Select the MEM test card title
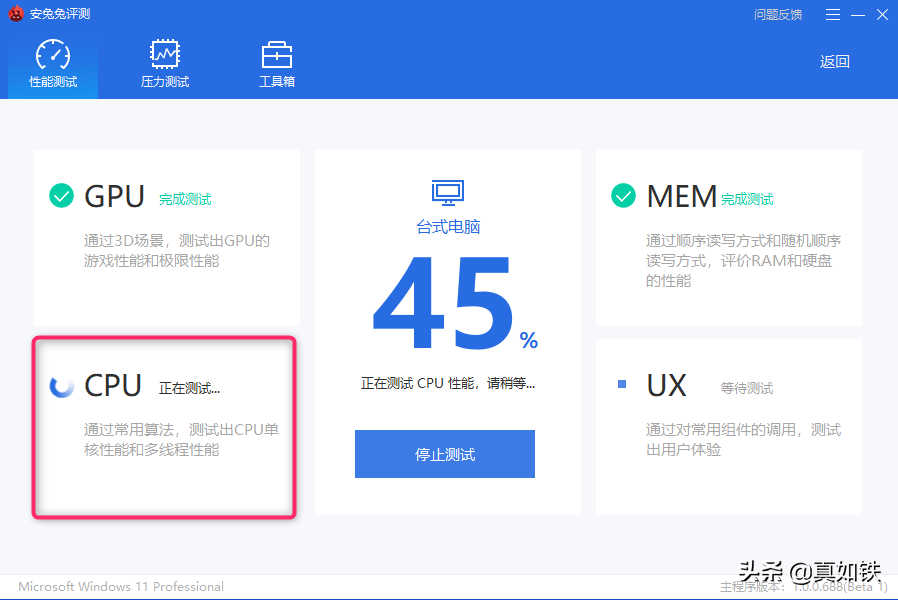This screenshot has width=898, height=600. click(x=681, y=196)
